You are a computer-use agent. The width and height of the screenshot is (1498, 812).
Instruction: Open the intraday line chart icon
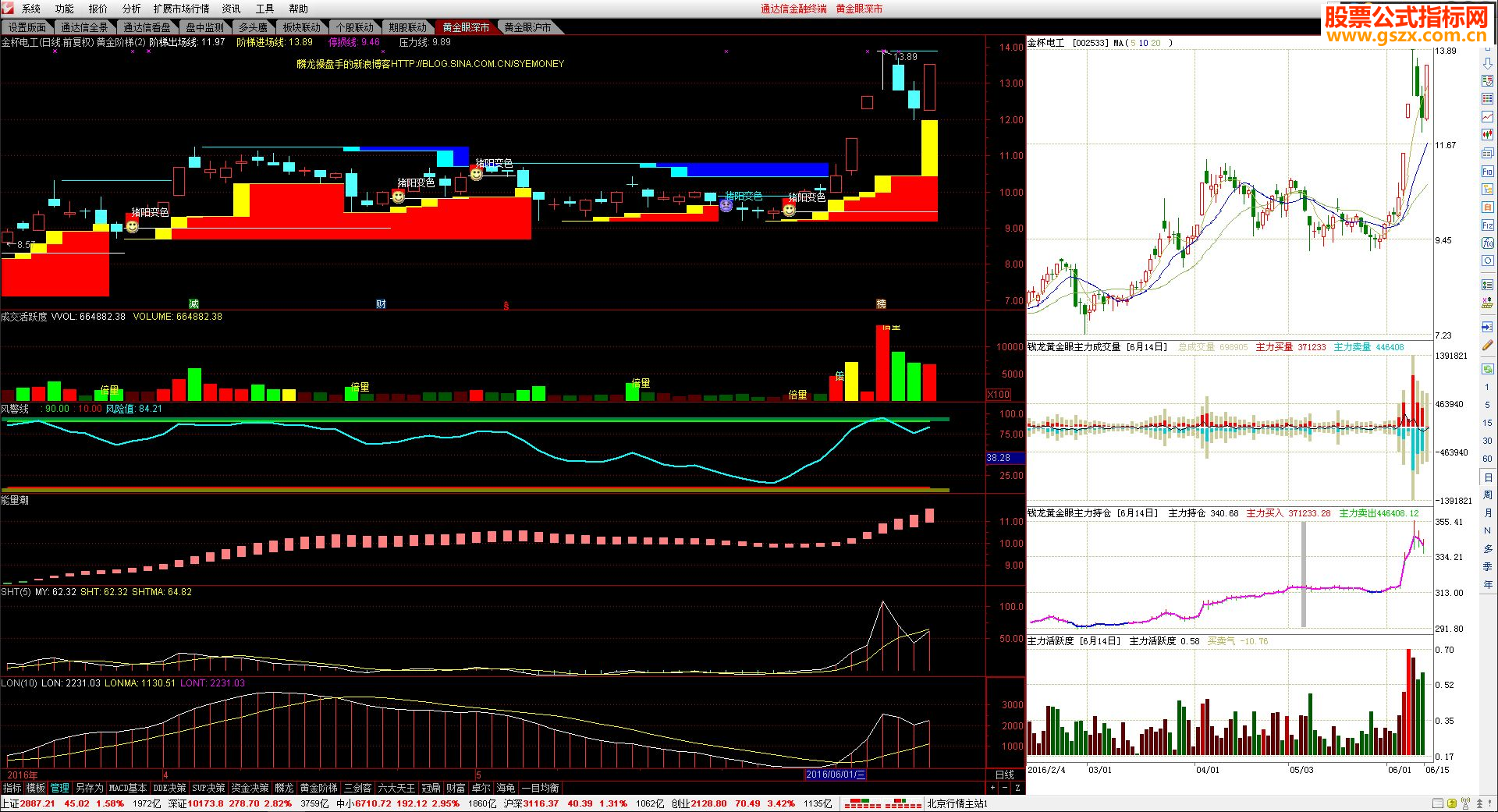(x=1487, y=117)
